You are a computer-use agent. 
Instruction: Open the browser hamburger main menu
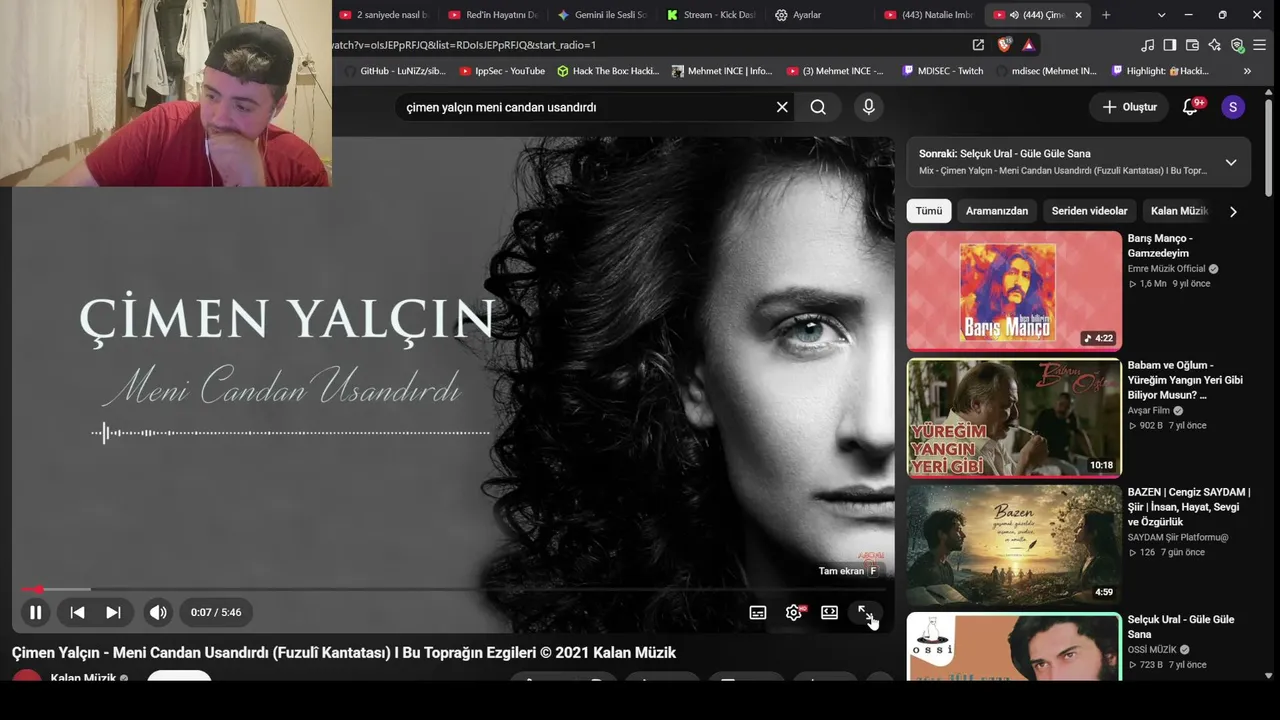[x=1259, y=45]
